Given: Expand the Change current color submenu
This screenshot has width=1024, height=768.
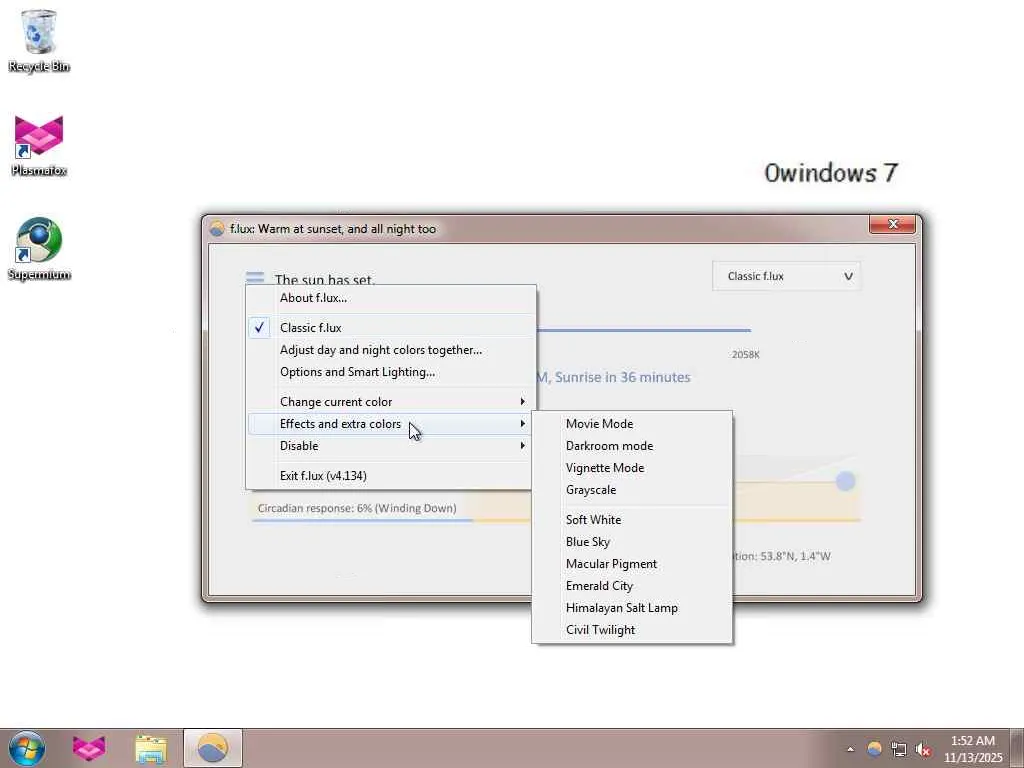Looking at the screenshot, I should (392, 402).
